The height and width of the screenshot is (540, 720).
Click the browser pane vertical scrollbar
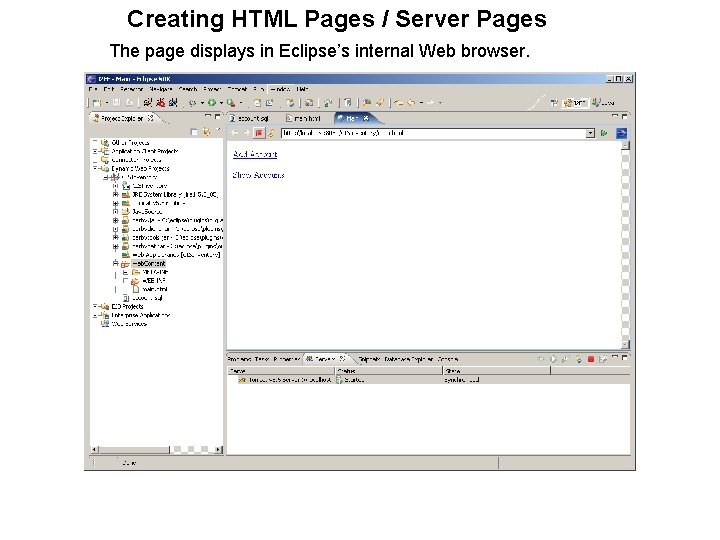[x=625, y=245]
